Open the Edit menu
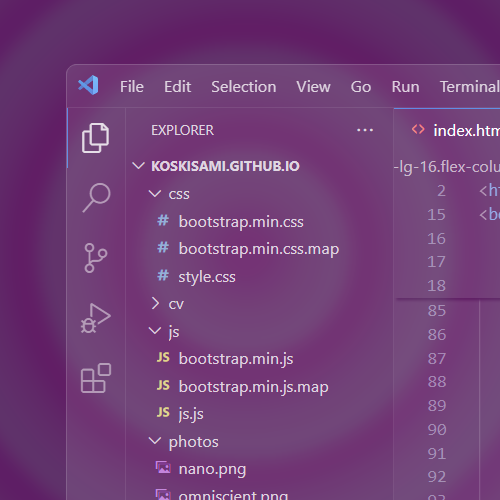 (x=177, y=87)
